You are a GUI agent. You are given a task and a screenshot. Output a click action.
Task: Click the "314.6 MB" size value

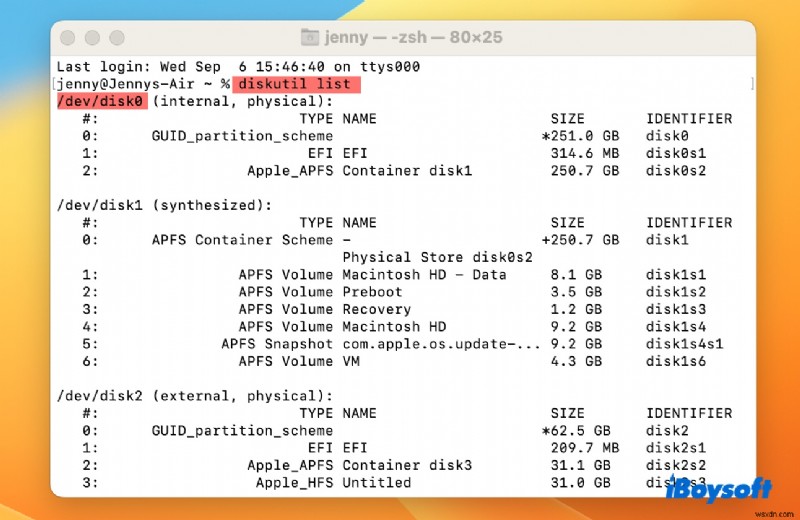(585, 154)
